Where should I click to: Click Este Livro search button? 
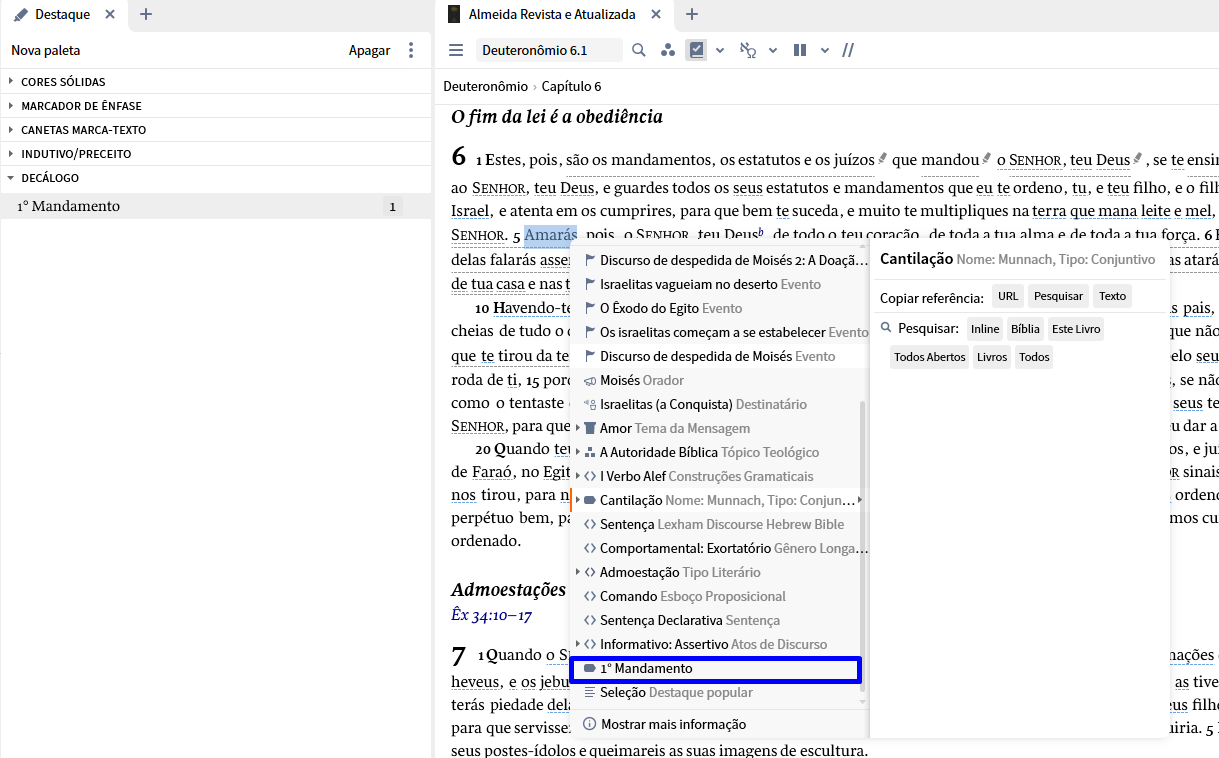pyautogui.click(x=1076, y=329)
